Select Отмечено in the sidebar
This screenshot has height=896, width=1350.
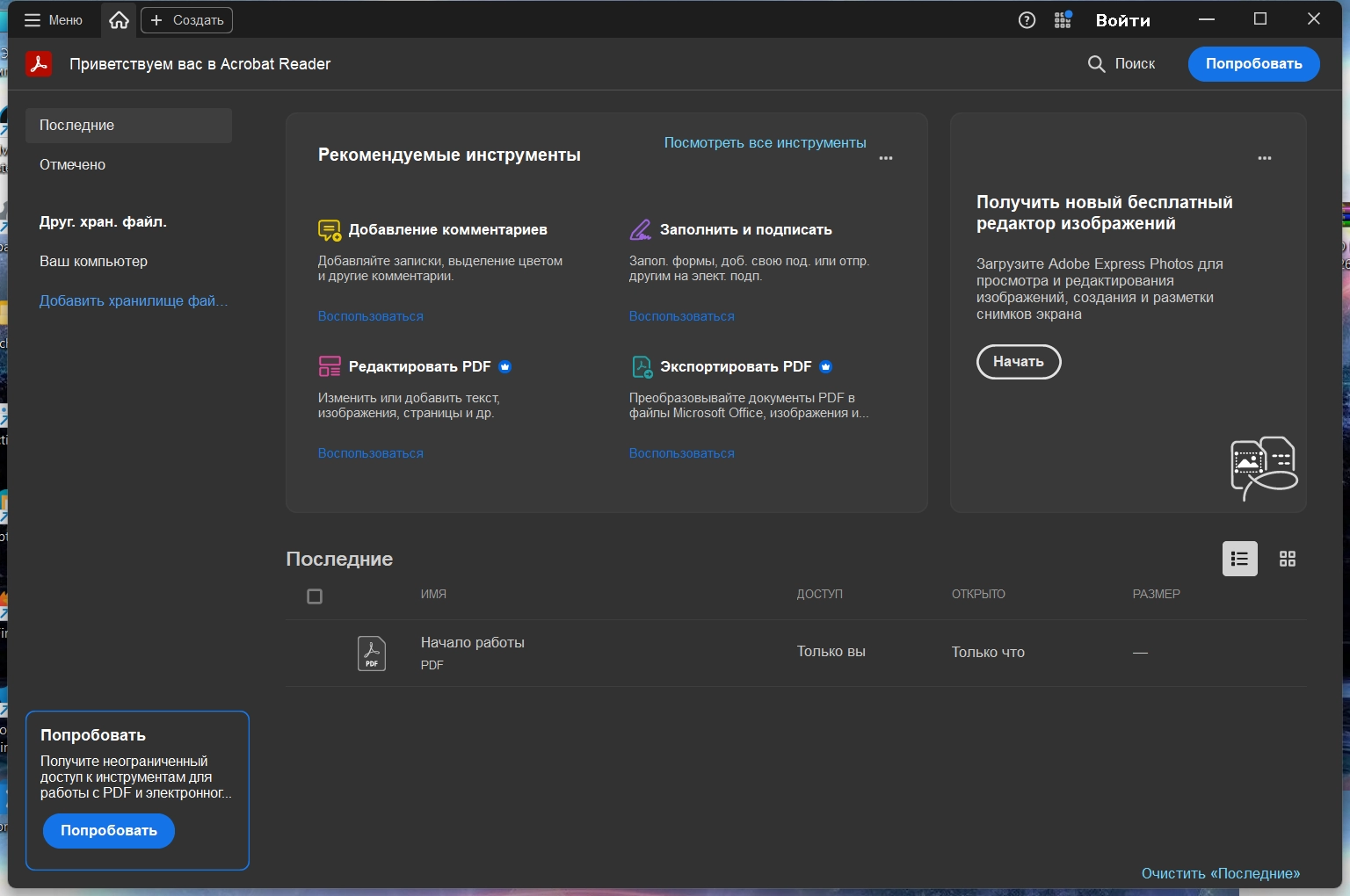click(x=73, y=165)
